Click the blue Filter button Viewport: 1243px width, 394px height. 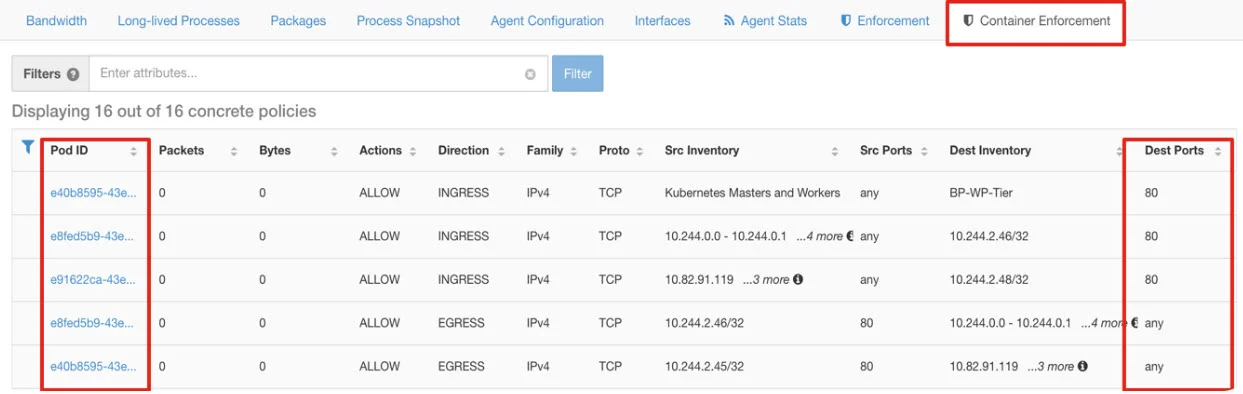(578, 74)
